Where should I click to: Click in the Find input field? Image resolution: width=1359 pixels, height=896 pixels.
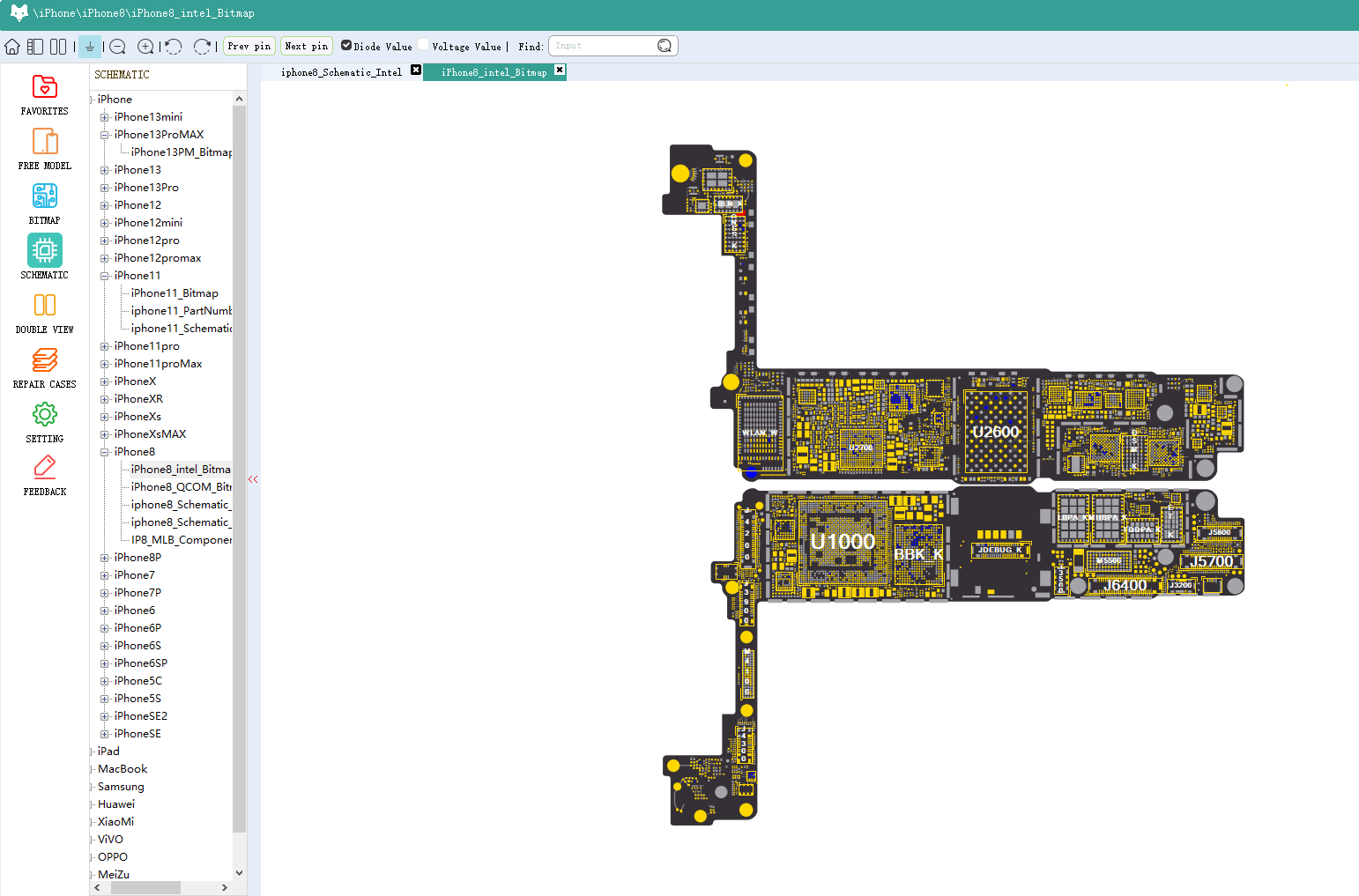[x=605, y=46]
